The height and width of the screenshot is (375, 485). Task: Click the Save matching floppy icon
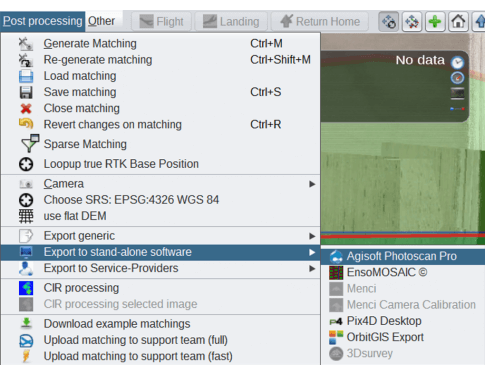[26, 92]
